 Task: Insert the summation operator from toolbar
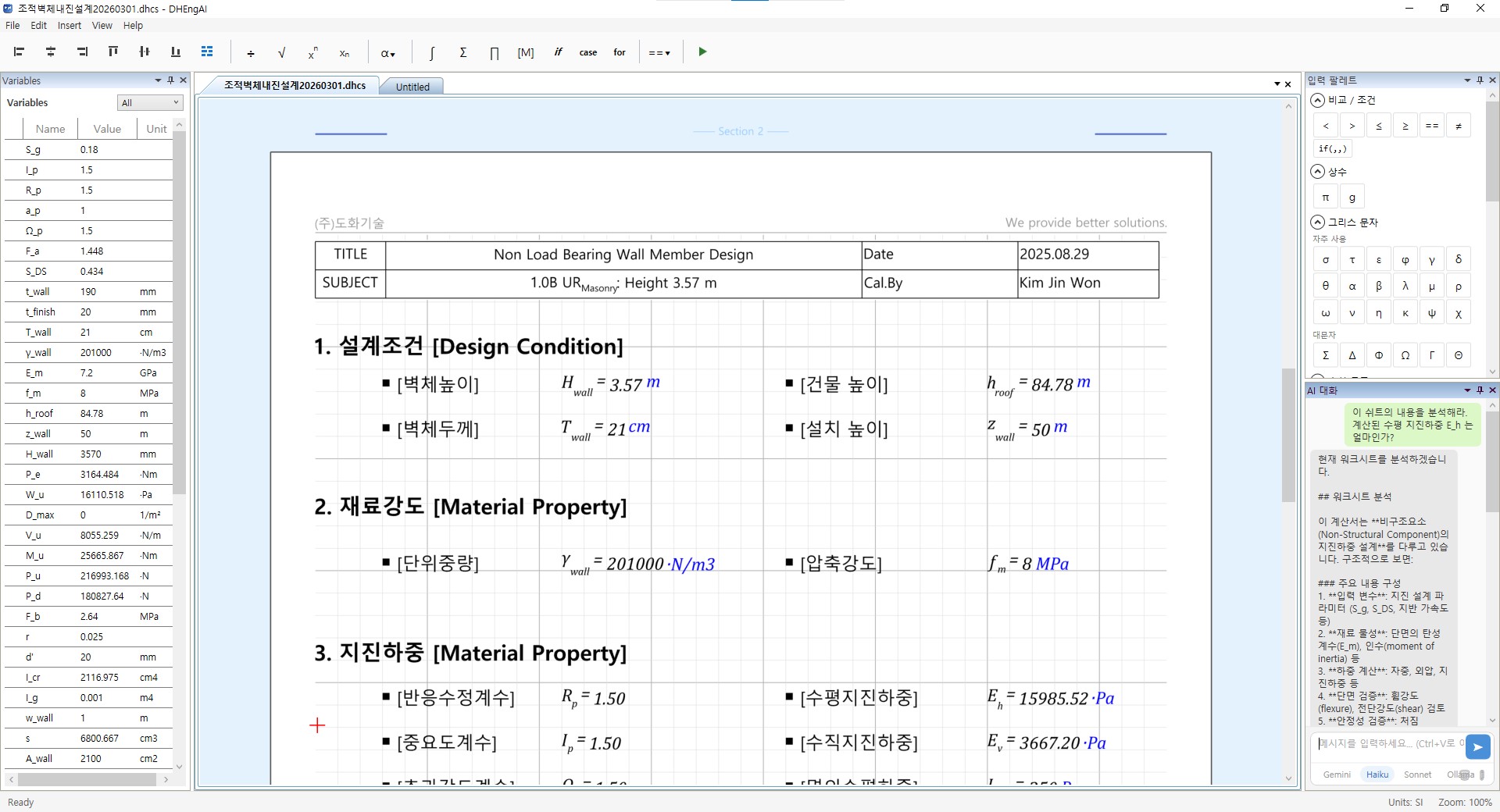[x=462, y=52]
